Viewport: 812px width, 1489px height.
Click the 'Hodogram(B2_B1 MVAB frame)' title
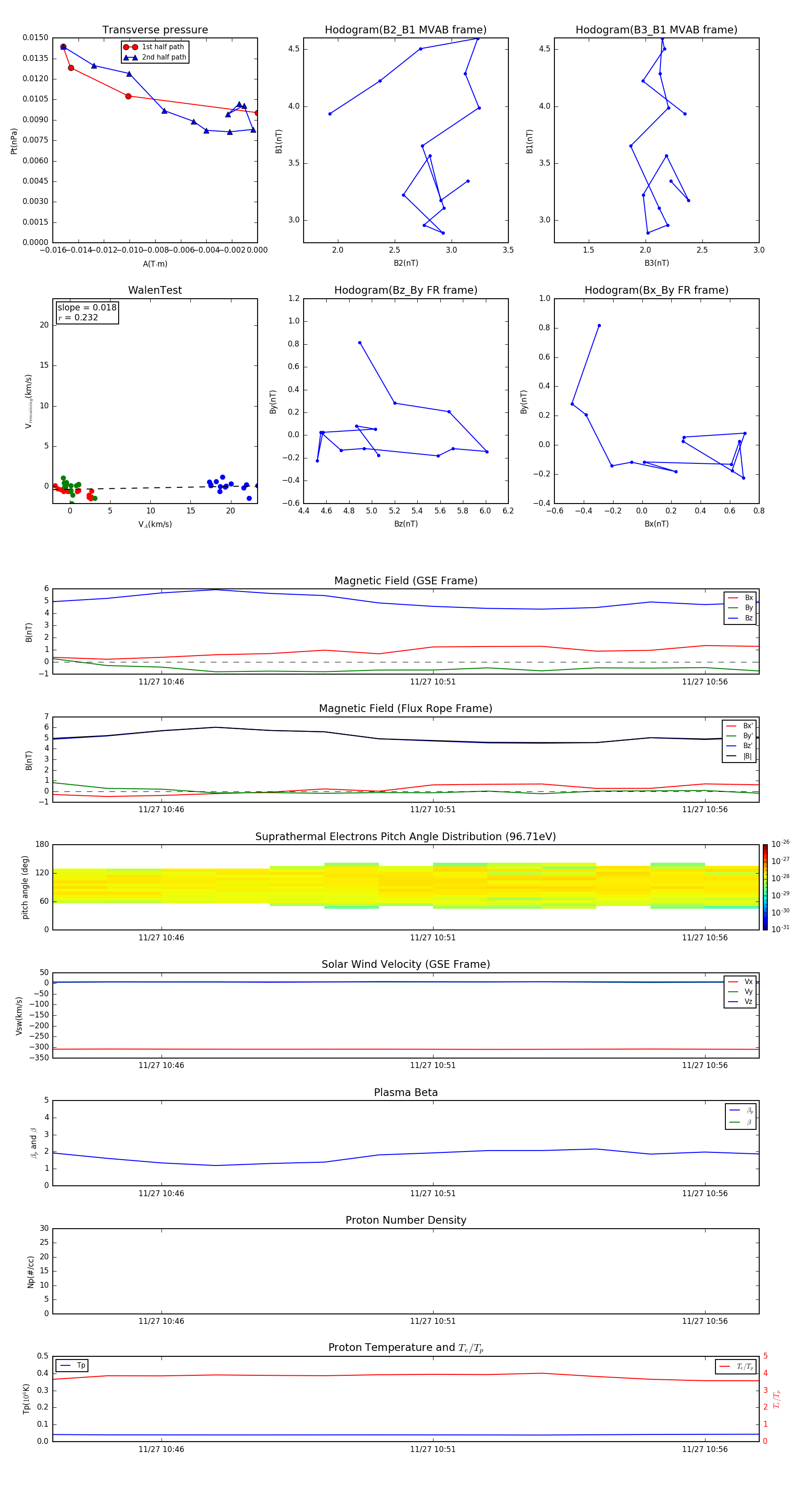pos(406,29)
